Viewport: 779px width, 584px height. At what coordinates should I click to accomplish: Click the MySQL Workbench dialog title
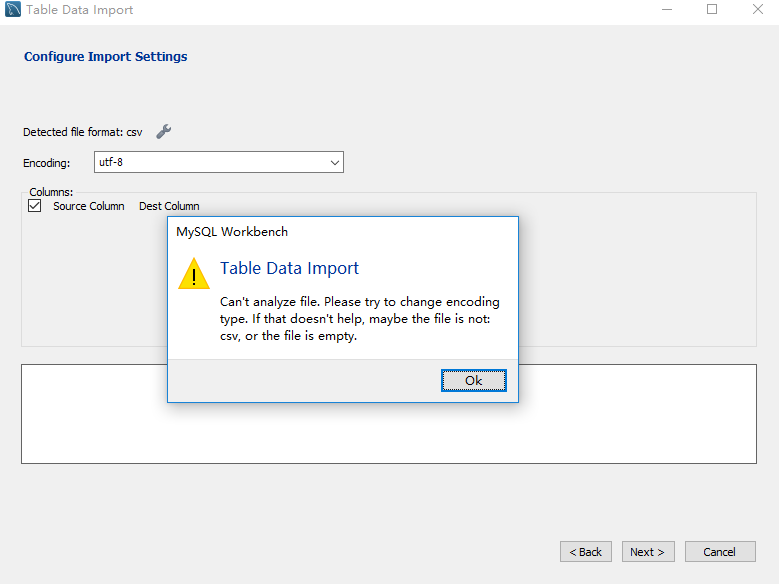coord(232,232)
